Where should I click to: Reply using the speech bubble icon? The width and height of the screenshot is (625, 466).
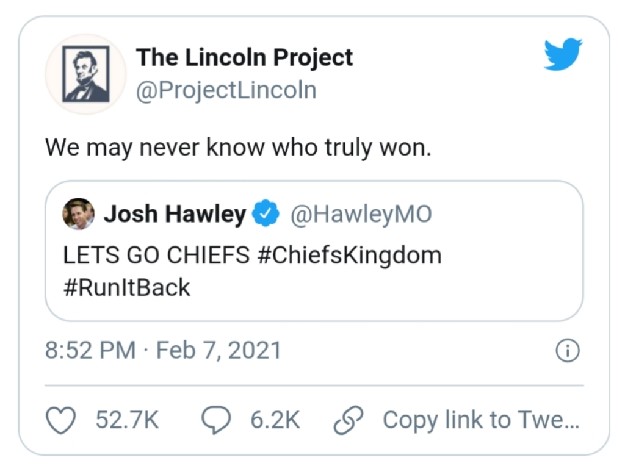215,420
